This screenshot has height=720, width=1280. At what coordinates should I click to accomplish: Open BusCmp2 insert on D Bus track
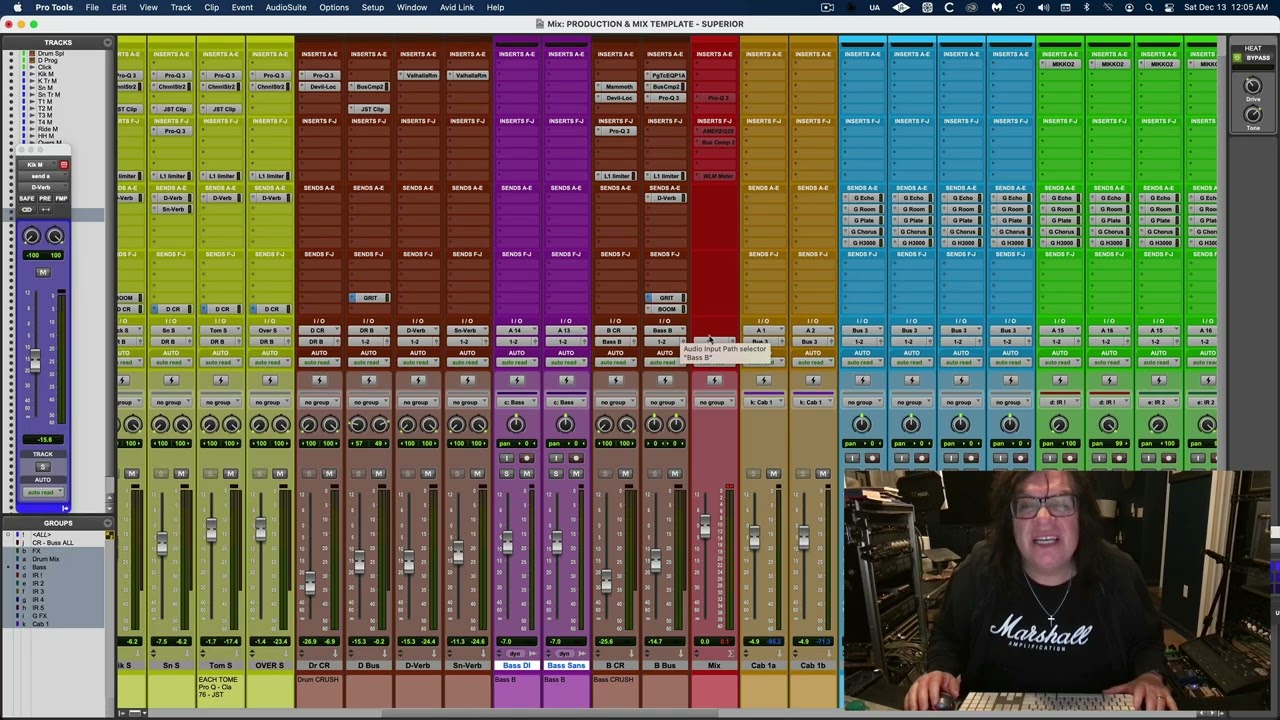click(x=368, y=87)
